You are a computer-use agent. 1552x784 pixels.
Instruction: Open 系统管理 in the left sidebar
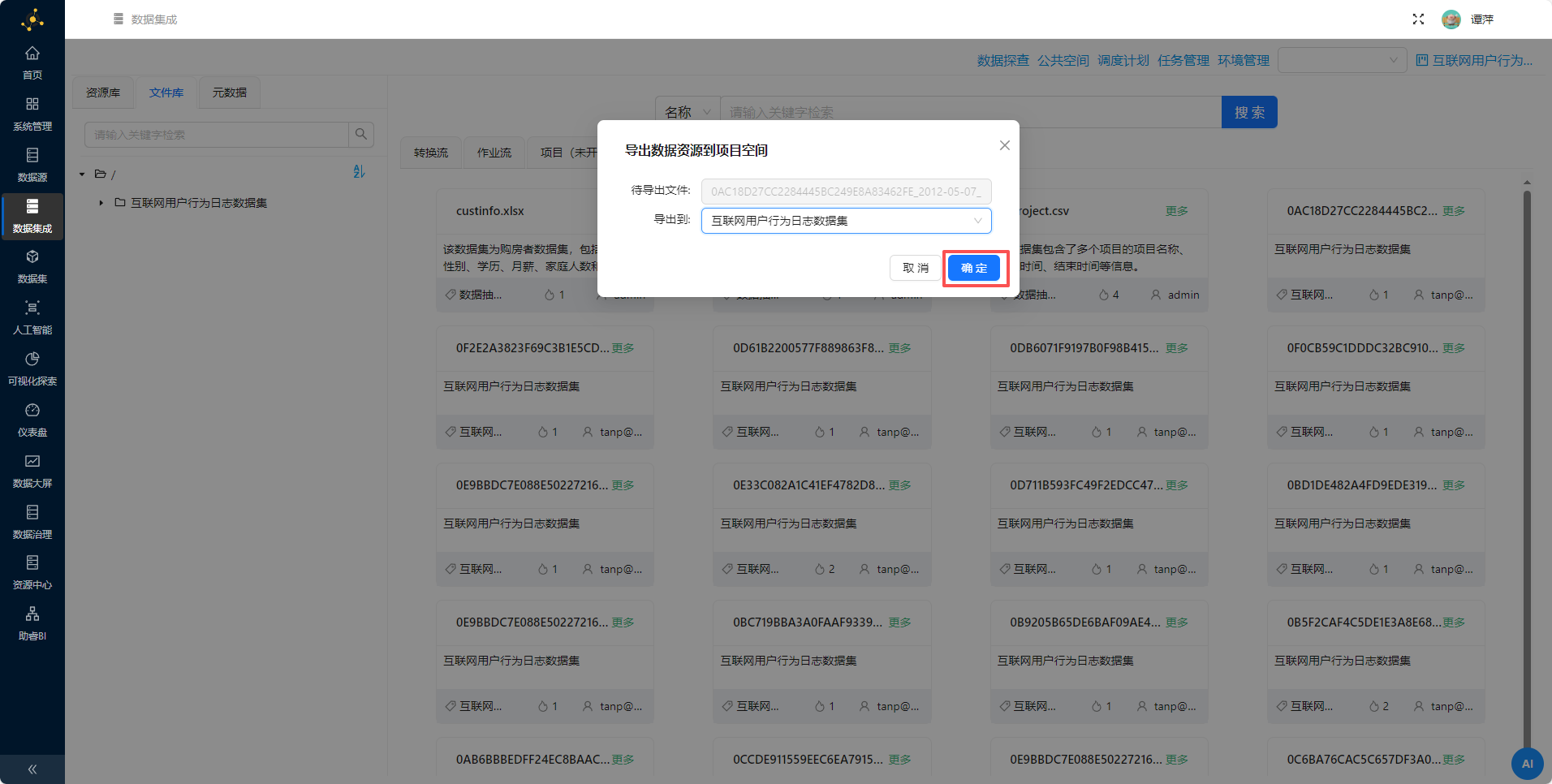32,114
